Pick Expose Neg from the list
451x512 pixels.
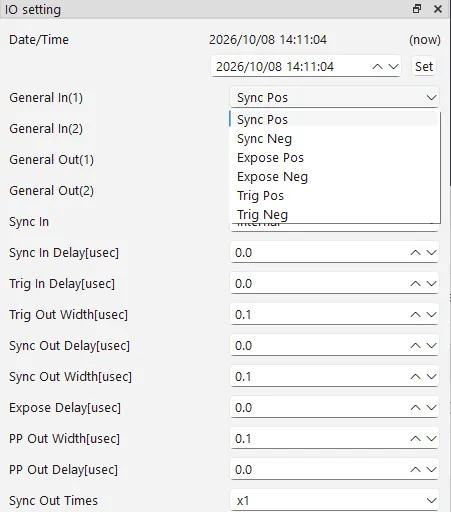[334, 177]
